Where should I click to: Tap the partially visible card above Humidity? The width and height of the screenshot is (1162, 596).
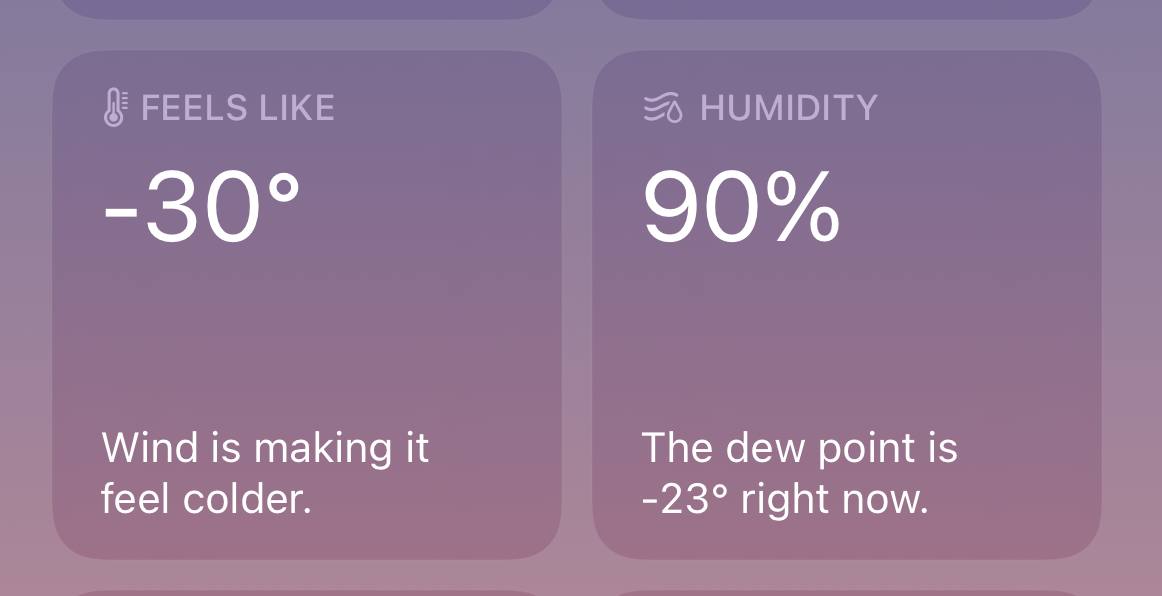(x=846, y=7)
